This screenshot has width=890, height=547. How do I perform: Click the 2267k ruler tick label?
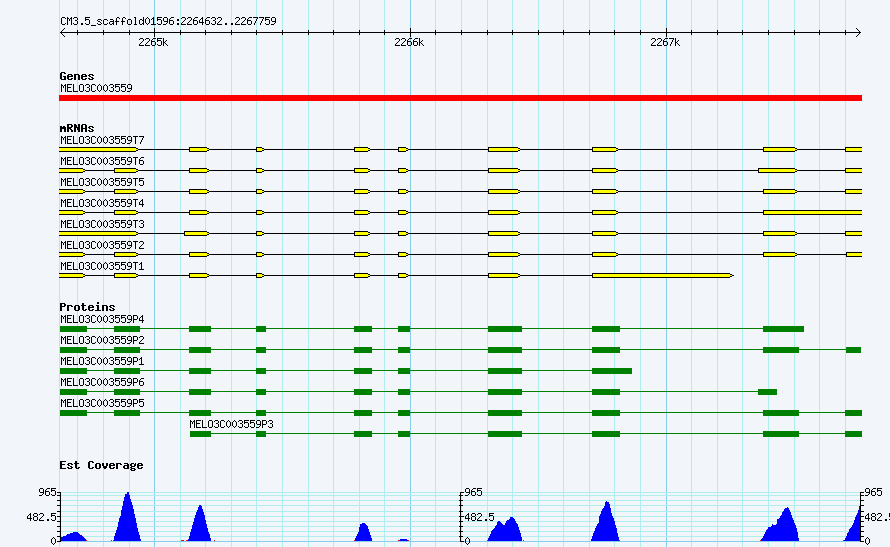[x=665, y=43]
